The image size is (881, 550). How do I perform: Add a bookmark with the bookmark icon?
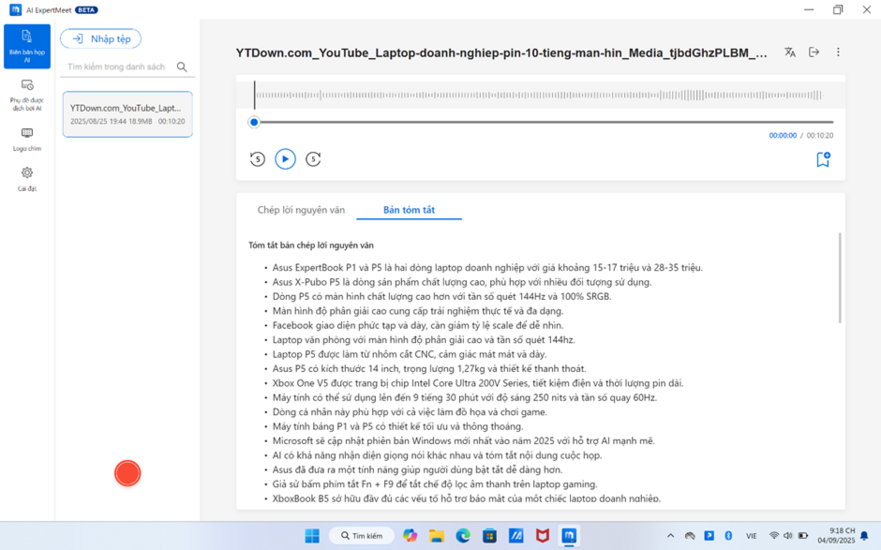click(x=823, y=159)
